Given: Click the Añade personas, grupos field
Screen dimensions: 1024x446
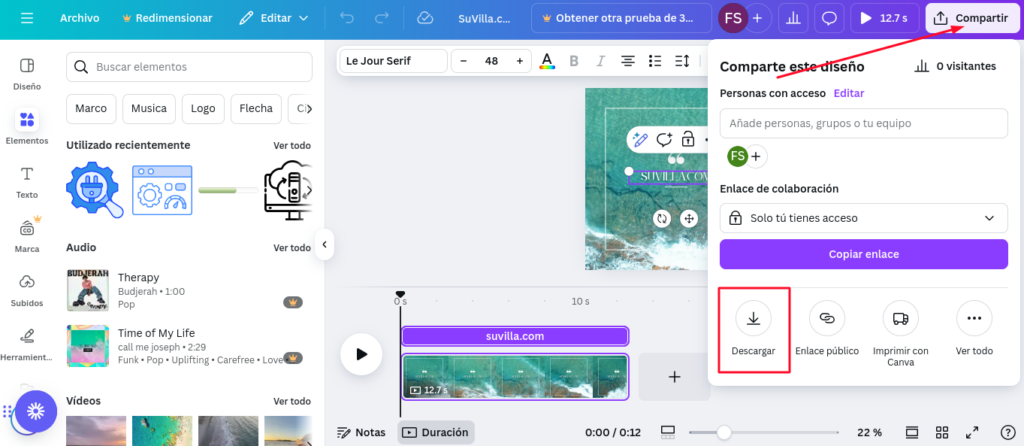Looking at the screenshot, I should point(863,123).
